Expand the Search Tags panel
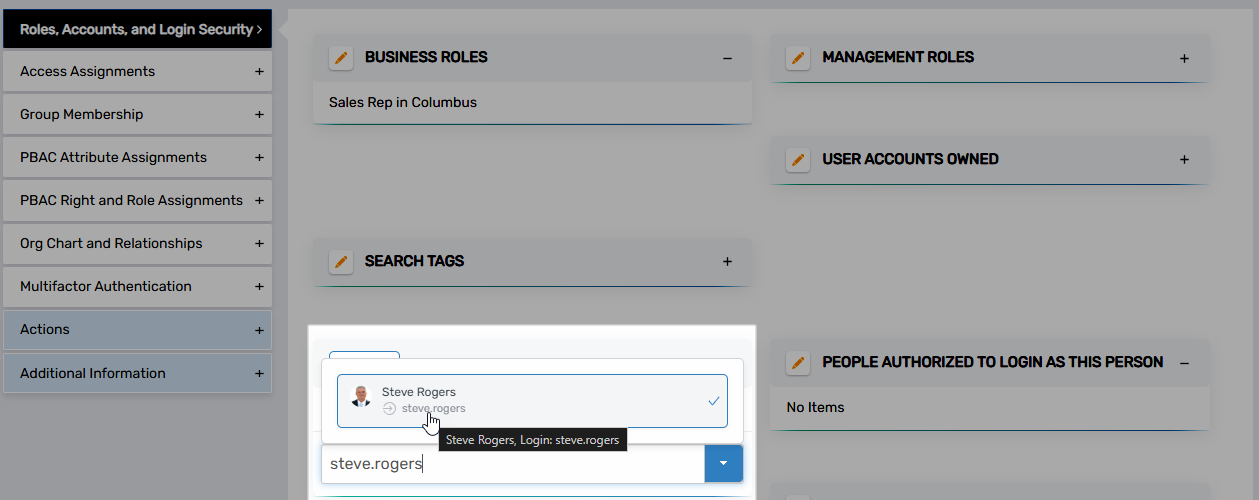 [727, 262]
